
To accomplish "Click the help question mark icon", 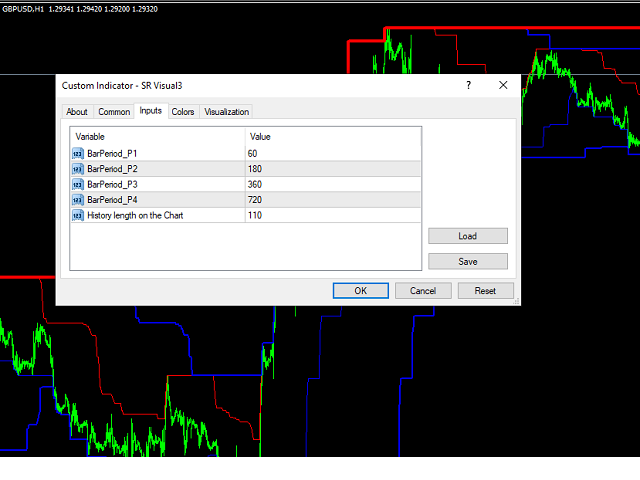I will click(x=469, y=85).
